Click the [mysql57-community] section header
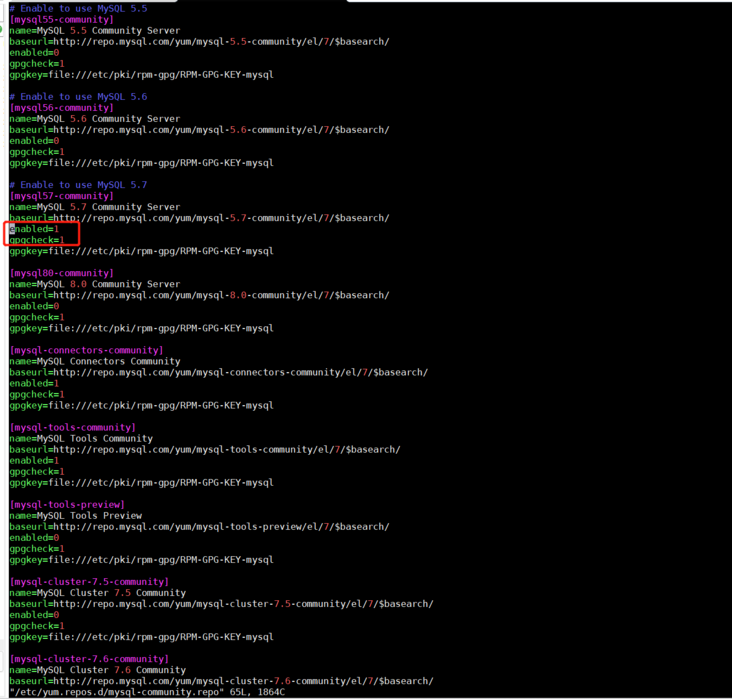The width and height of the screenshot is (732, 699). pos(62,196)
